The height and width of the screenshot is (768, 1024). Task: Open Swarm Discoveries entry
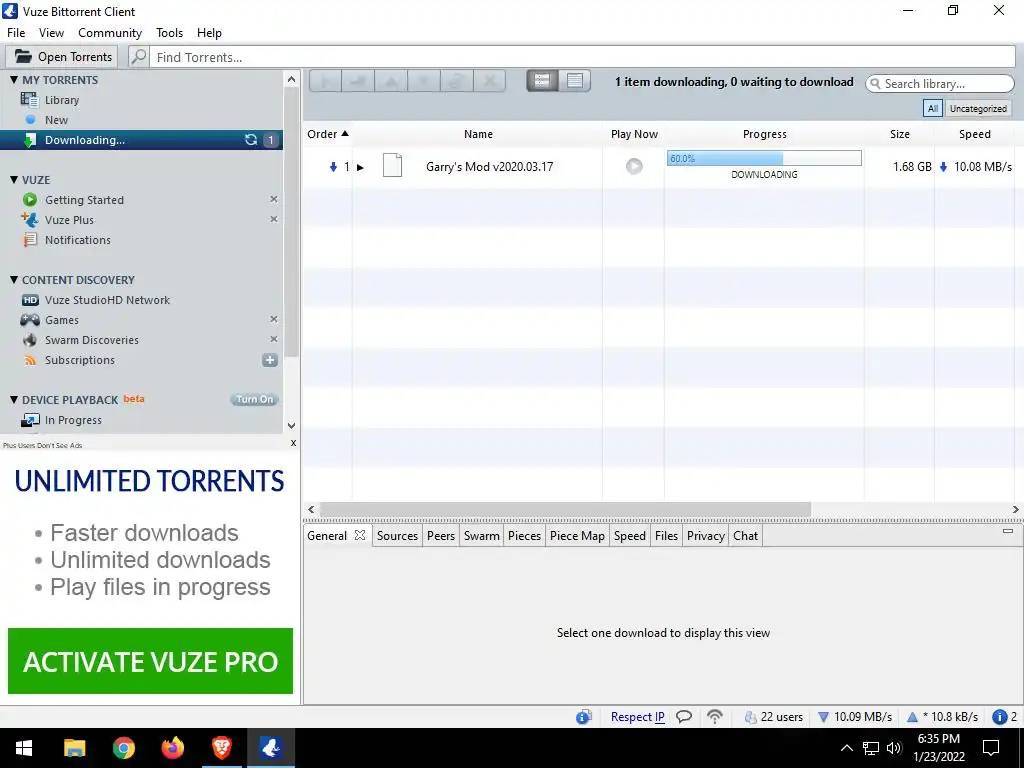91,340
